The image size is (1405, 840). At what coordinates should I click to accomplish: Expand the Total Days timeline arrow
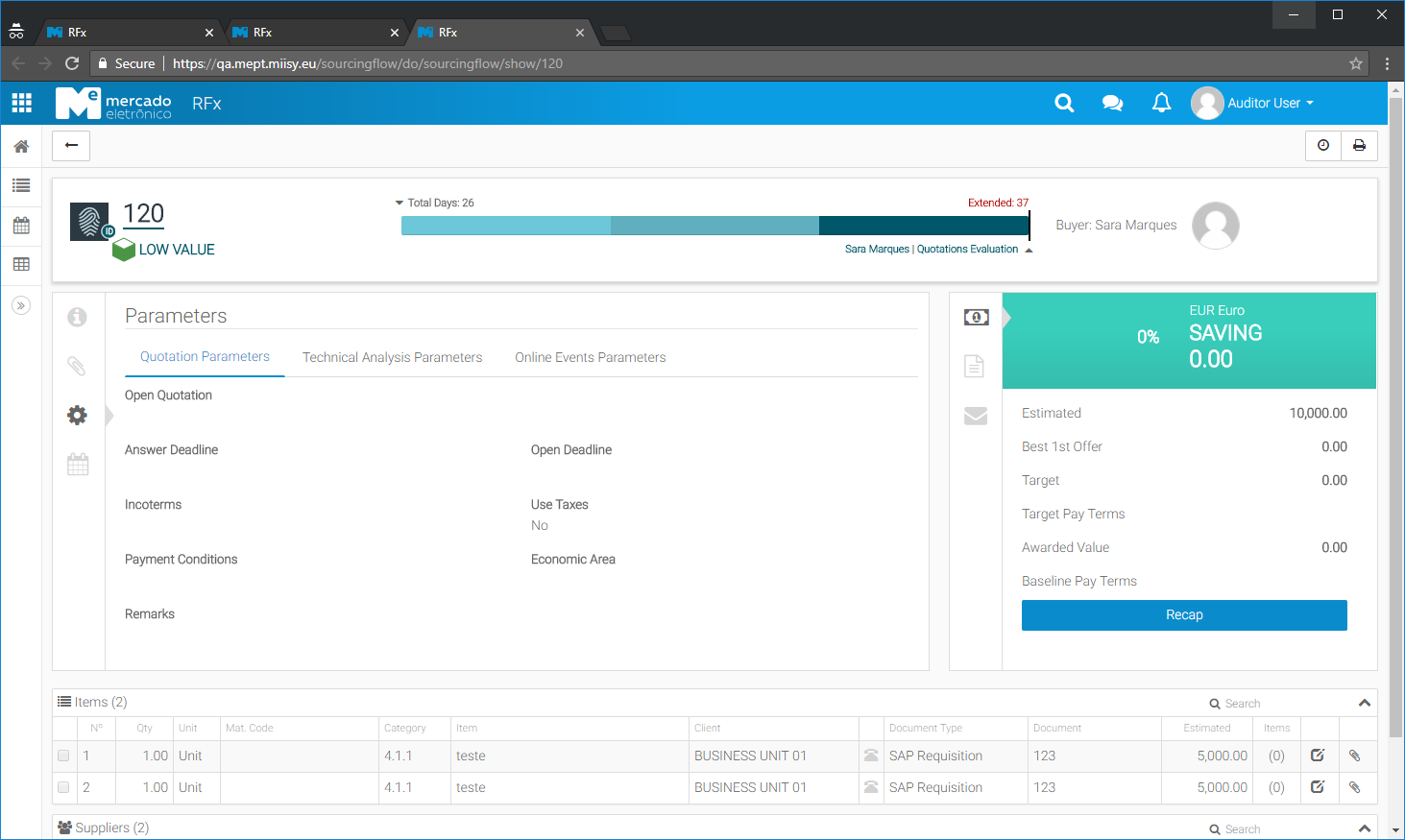point(400,203)
